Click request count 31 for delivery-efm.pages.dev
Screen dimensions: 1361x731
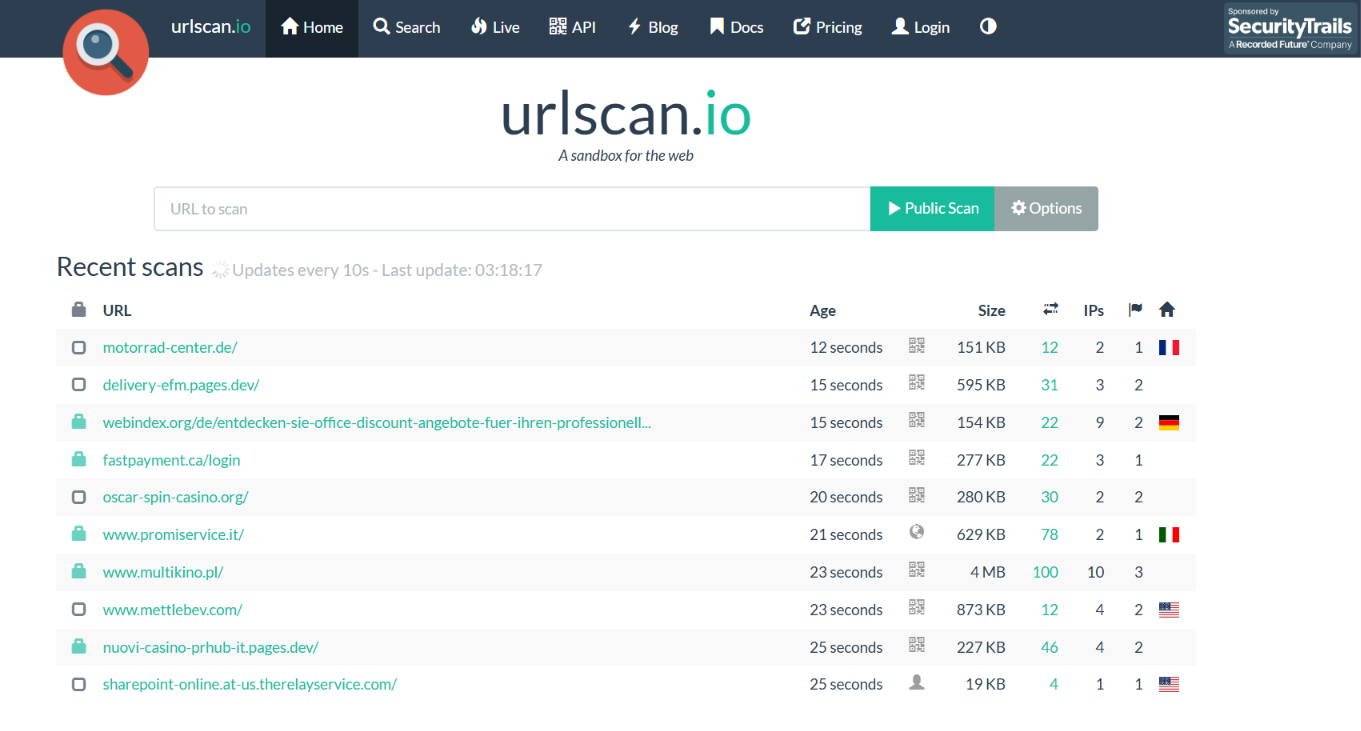click(1049, 385)
